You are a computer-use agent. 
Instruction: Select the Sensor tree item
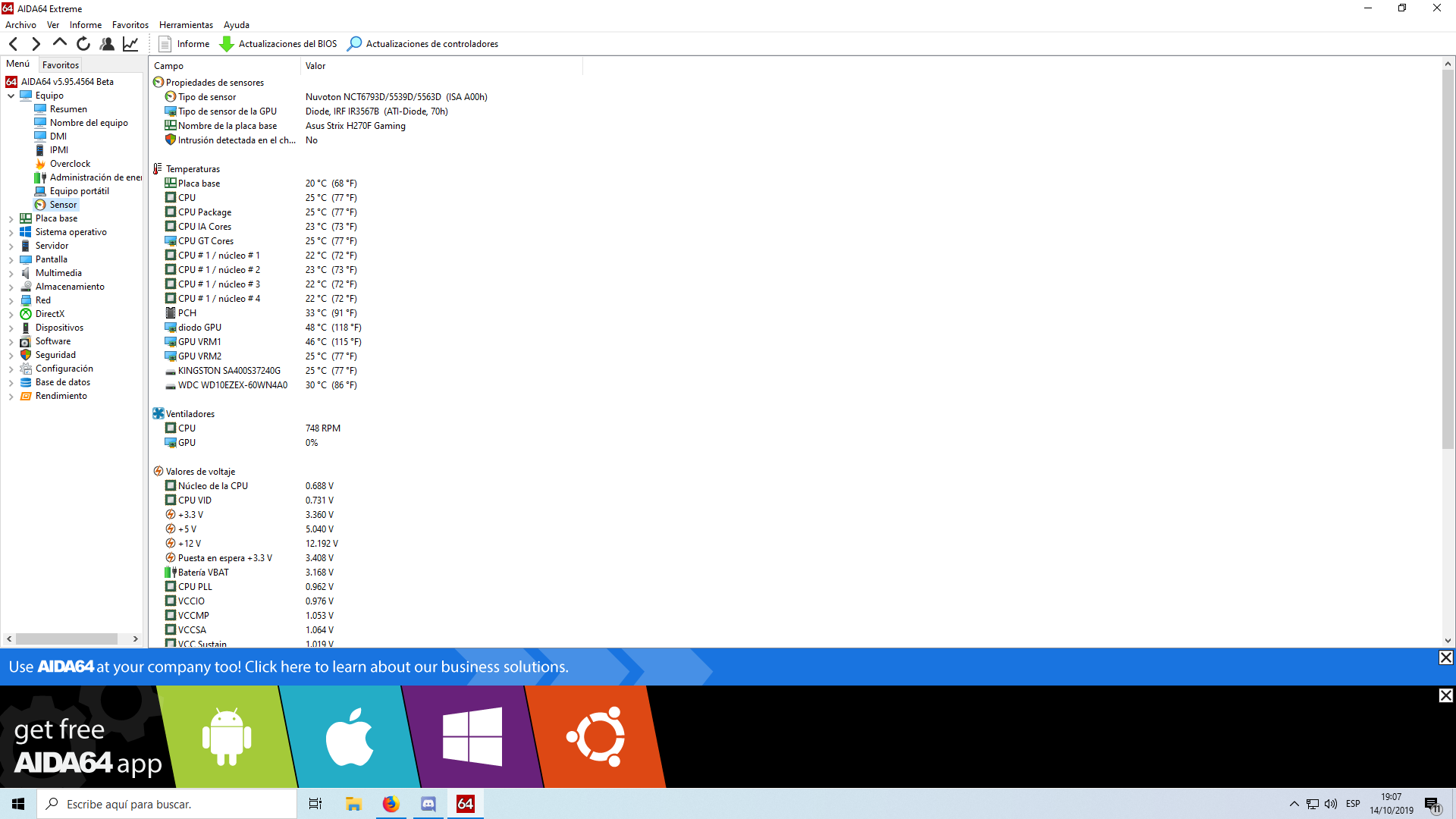63,205
